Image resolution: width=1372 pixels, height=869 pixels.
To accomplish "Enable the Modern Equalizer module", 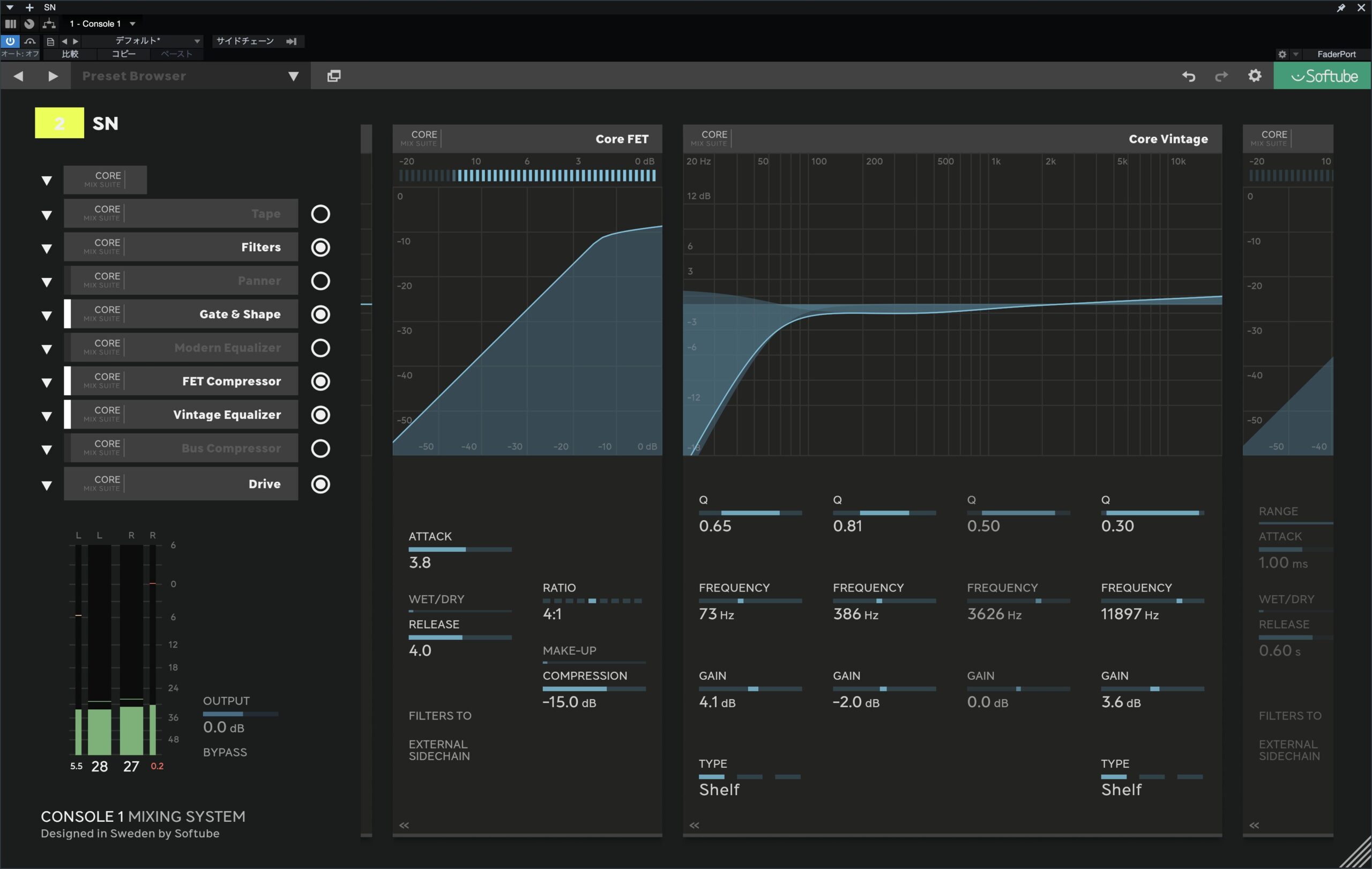I will 320,348.
